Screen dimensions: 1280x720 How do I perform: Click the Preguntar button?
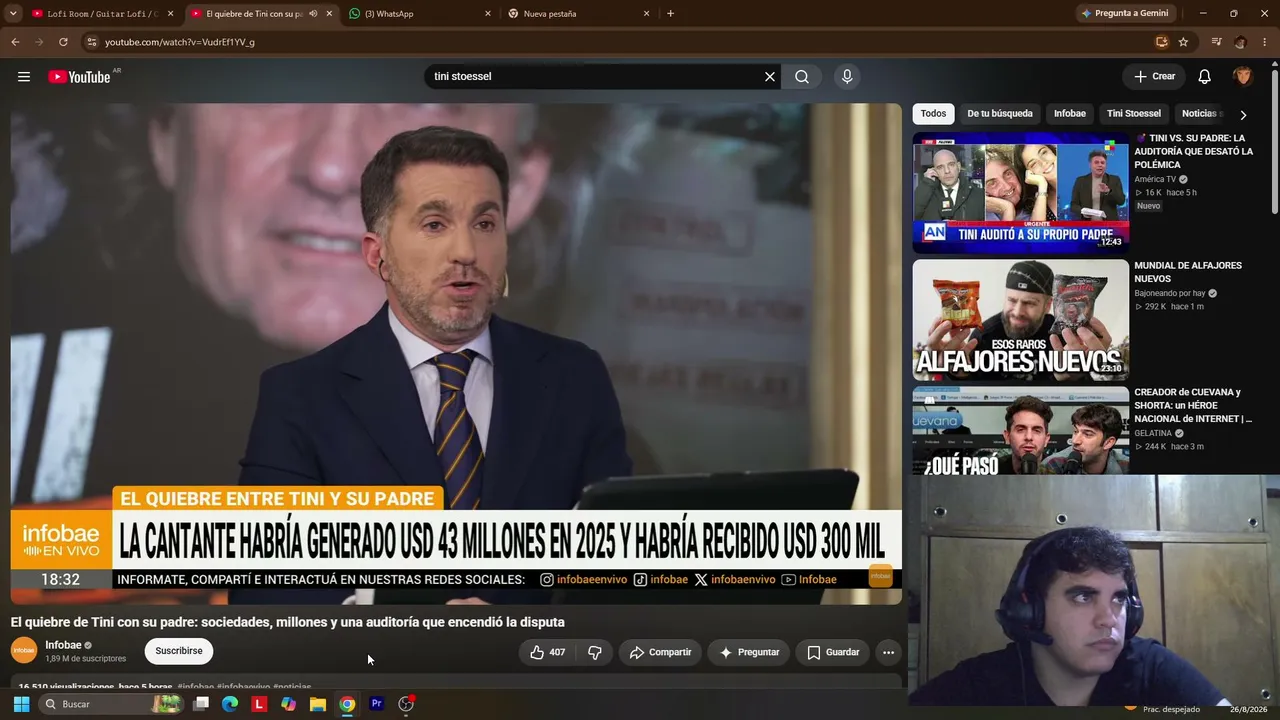click(x=749, y=652)
